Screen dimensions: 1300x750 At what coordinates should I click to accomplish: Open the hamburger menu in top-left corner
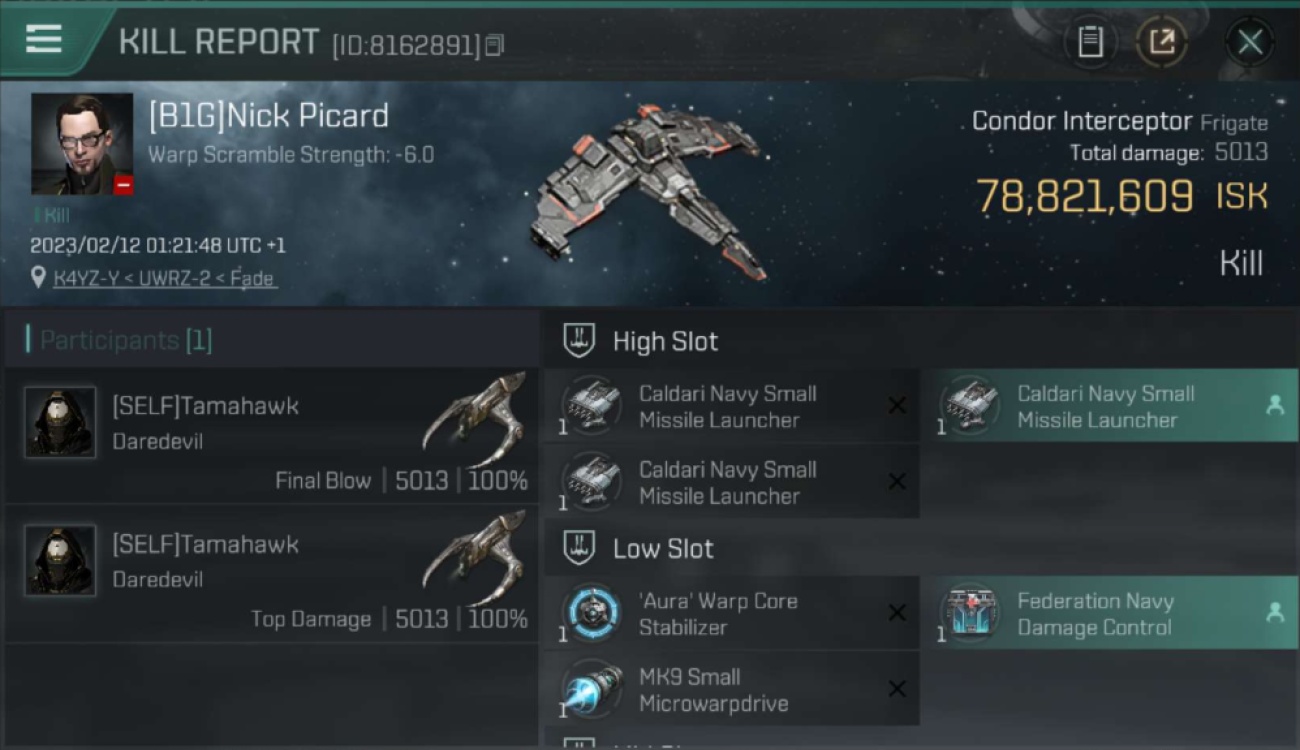tap(43, 40)
